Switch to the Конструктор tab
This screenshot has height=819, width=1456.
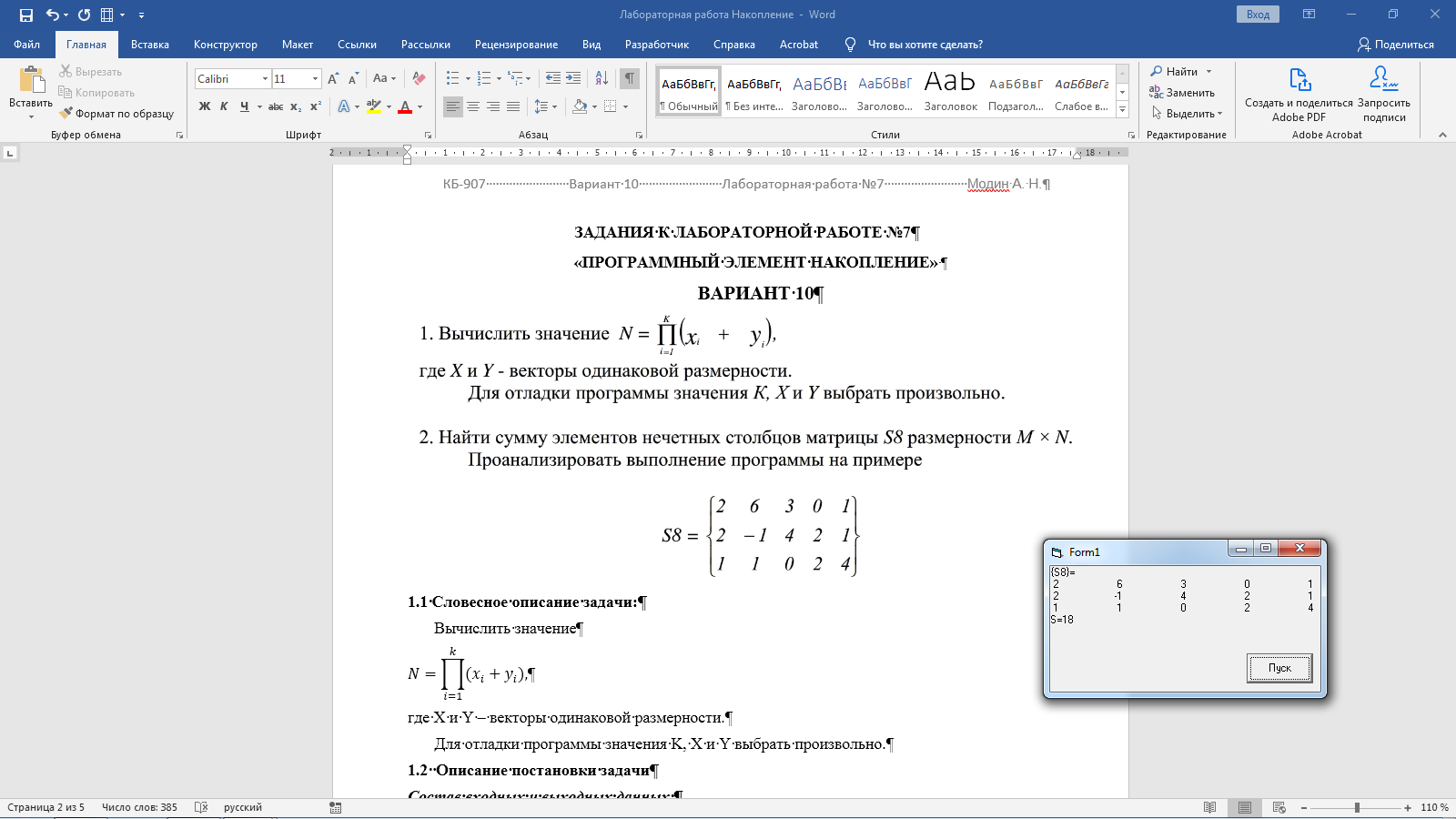pos(226,44)
